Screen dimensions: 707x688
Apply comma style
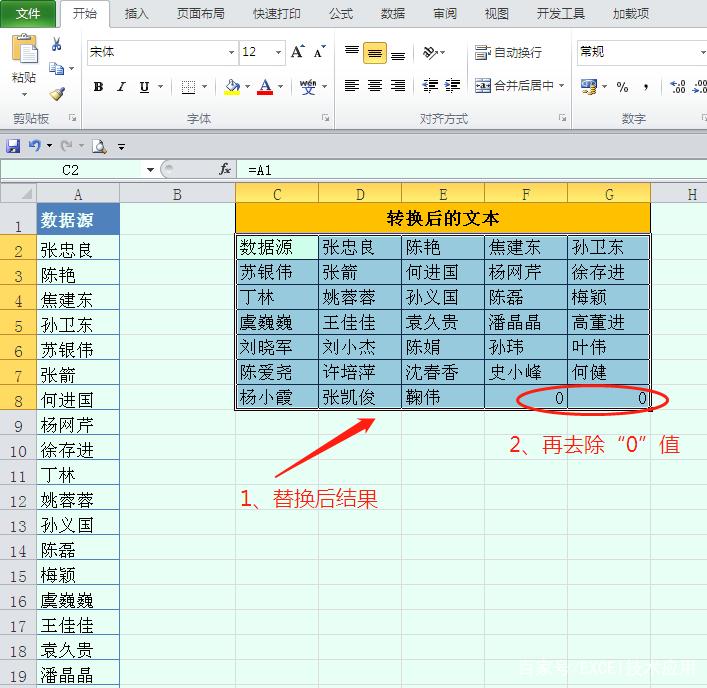(x=646, y=86)
